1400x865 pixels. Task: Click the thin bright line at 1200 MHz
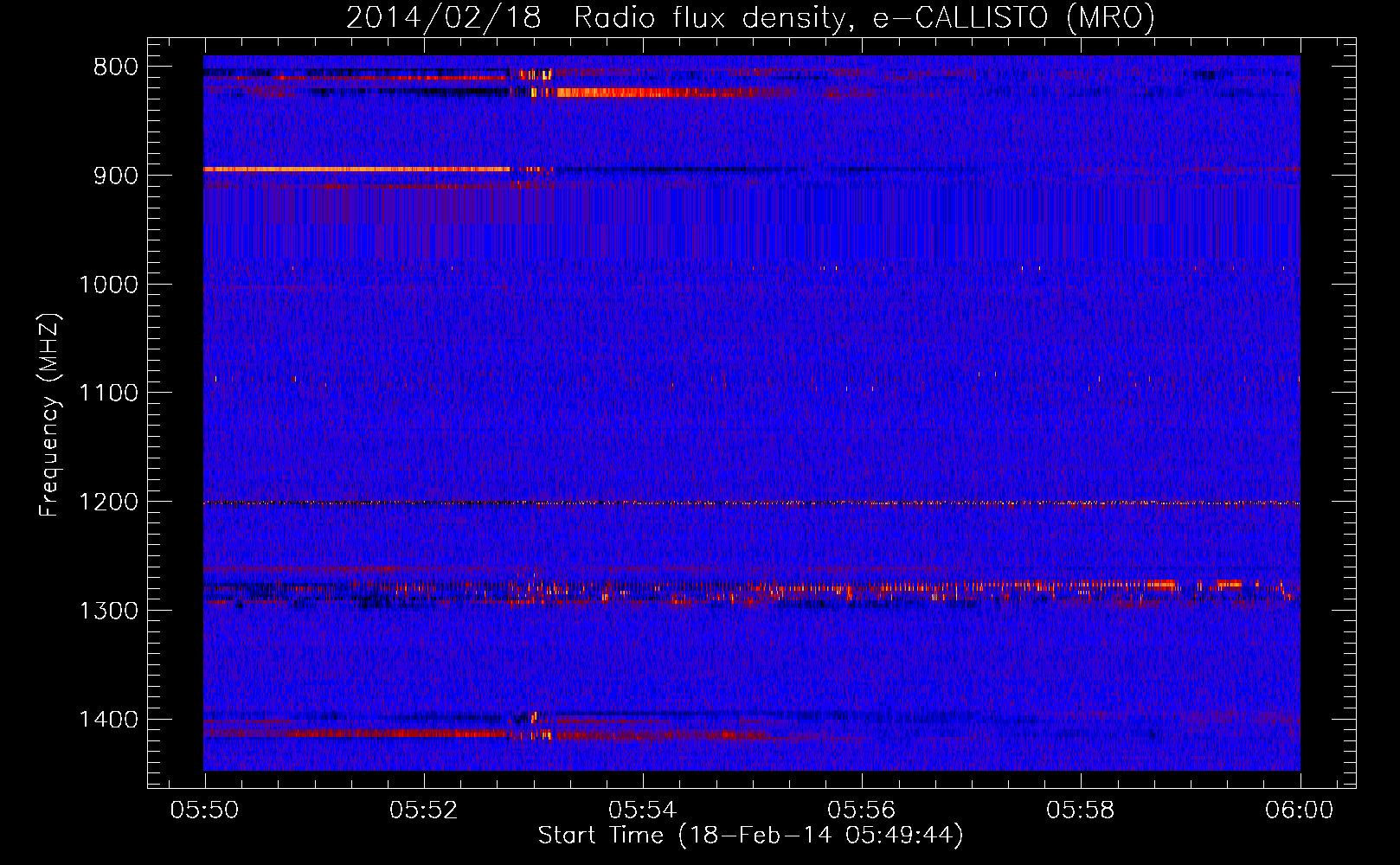[x=752, y=503]
